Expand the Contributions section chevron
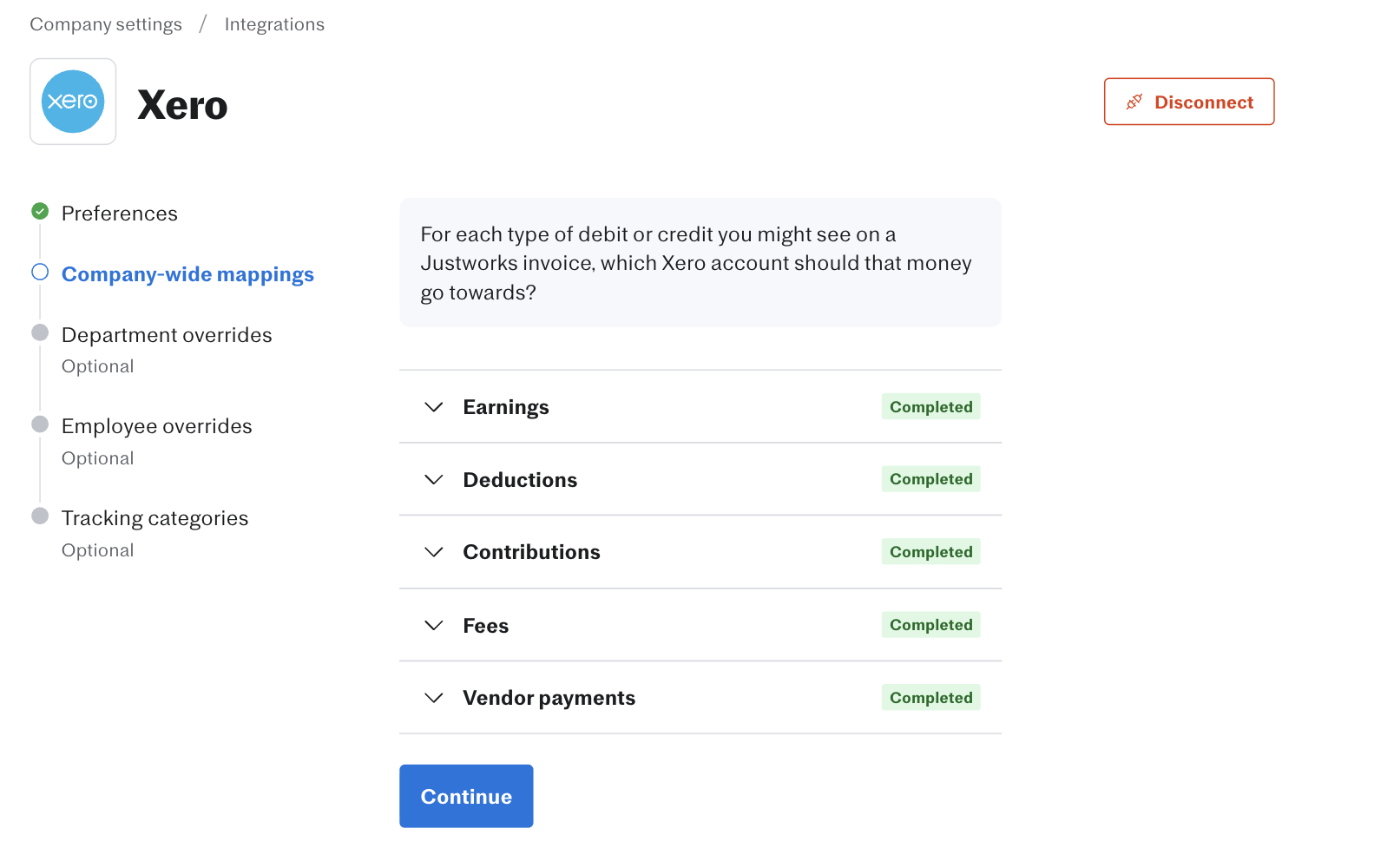Image resolution: width=1374 pixels, height=868 pixels. tap(434, 552)
